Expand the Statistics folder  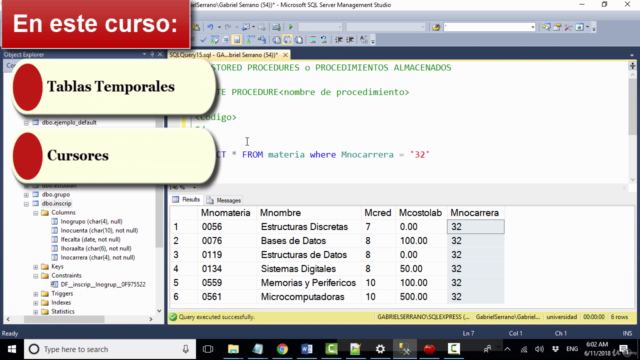36,311
